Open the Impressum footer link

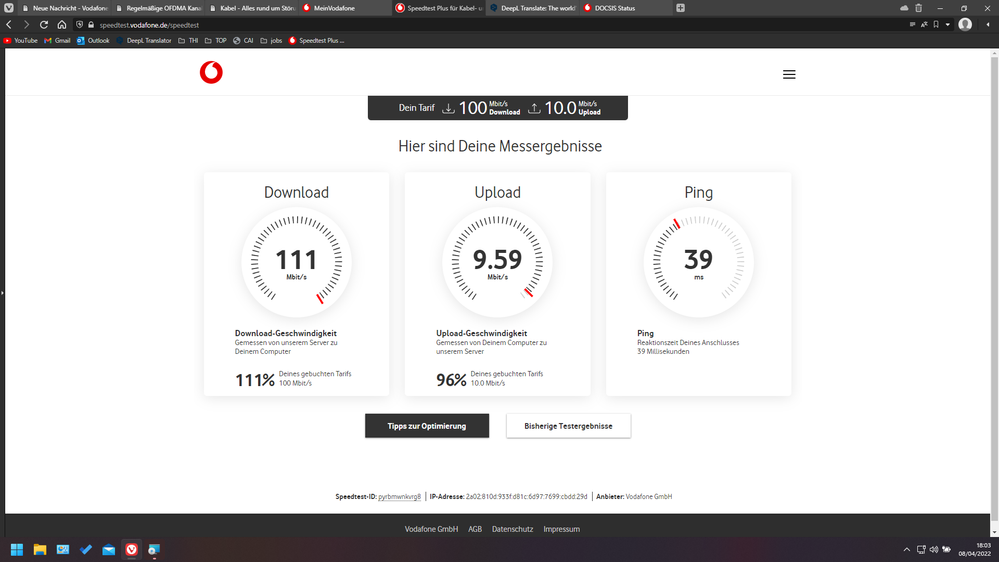click(561, 529)
